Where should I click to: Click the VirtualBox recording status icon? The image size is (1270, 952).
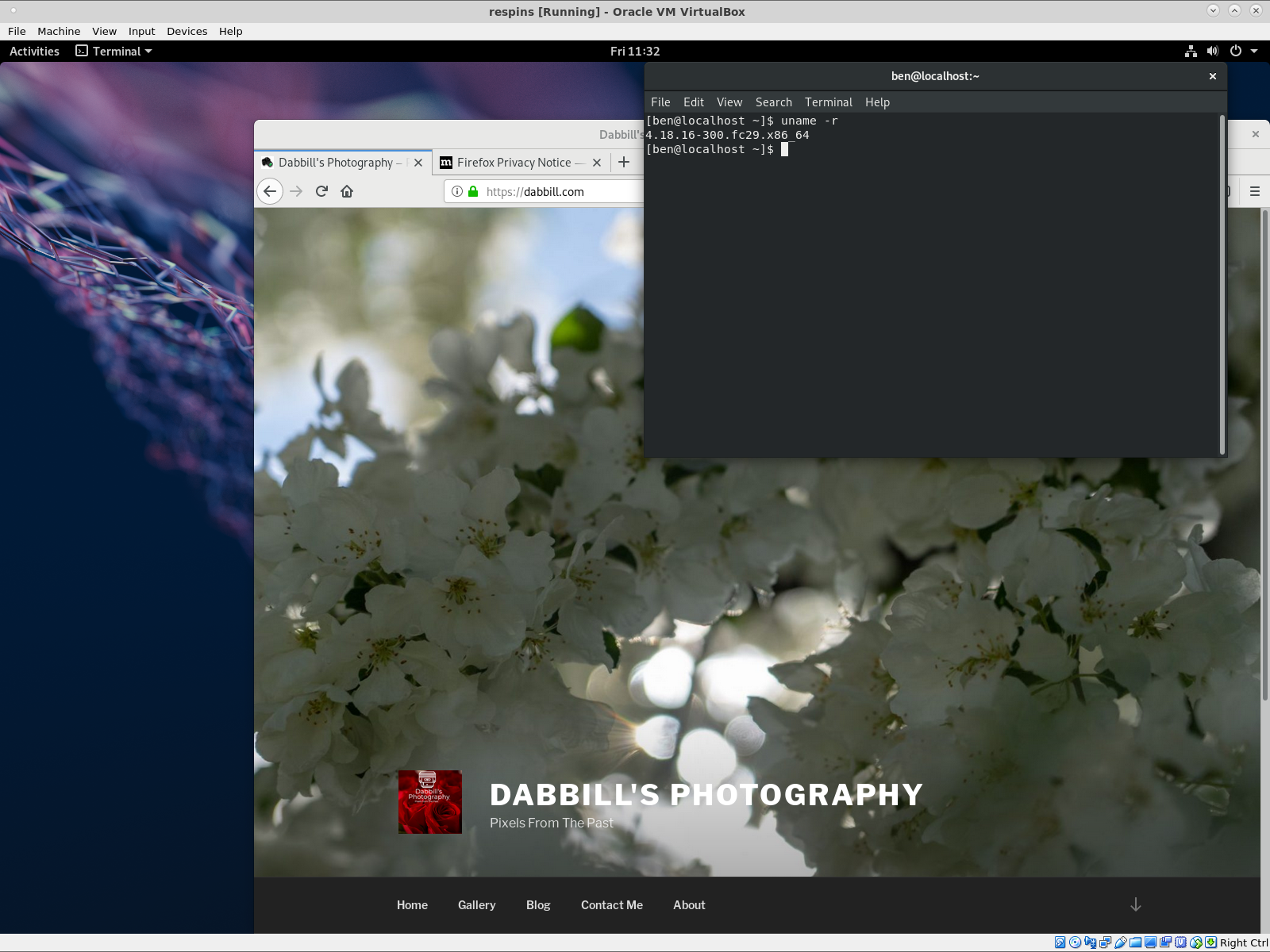[x=1165, y=942]
